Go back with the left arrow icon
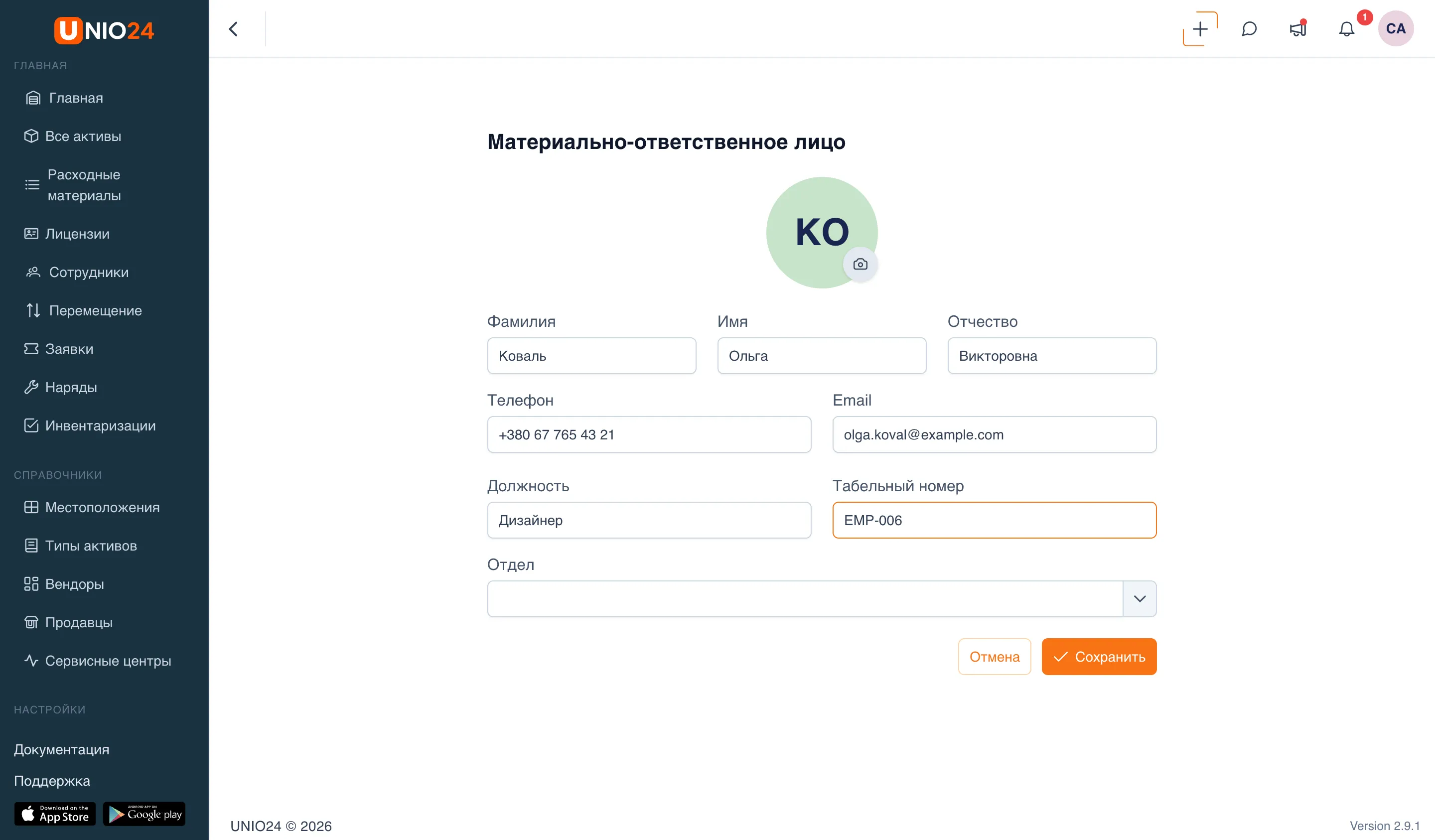Screen dimensions: 1435x840 coord(234,29)
